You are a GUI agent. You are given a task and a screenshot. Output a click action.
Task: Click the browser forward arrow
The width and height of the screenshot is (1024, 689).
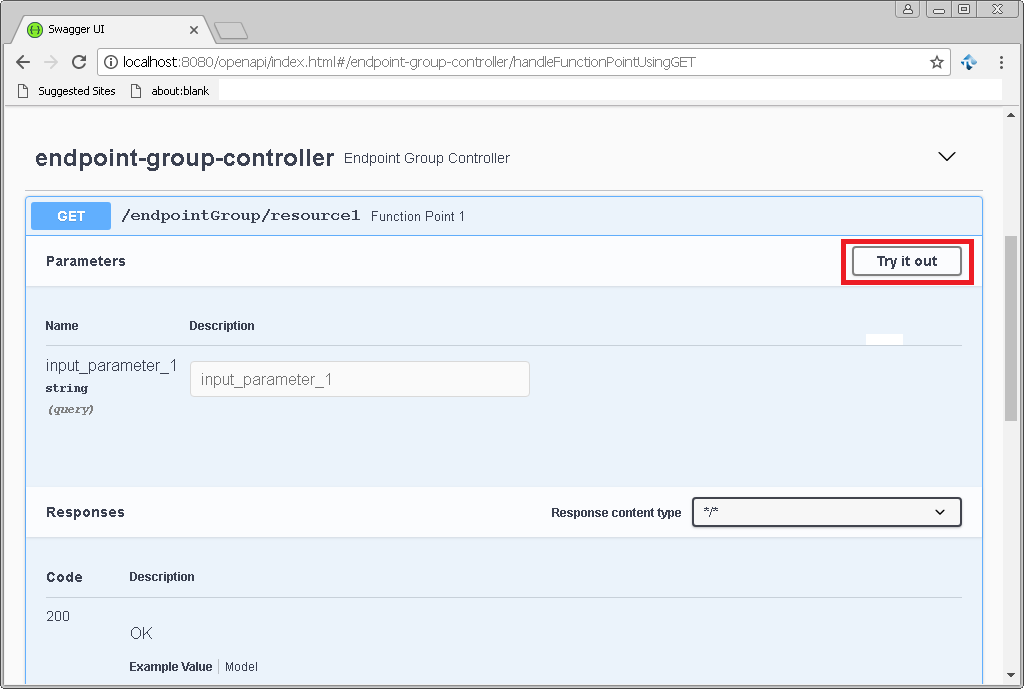pyautogui.click(x=51, y=62)
